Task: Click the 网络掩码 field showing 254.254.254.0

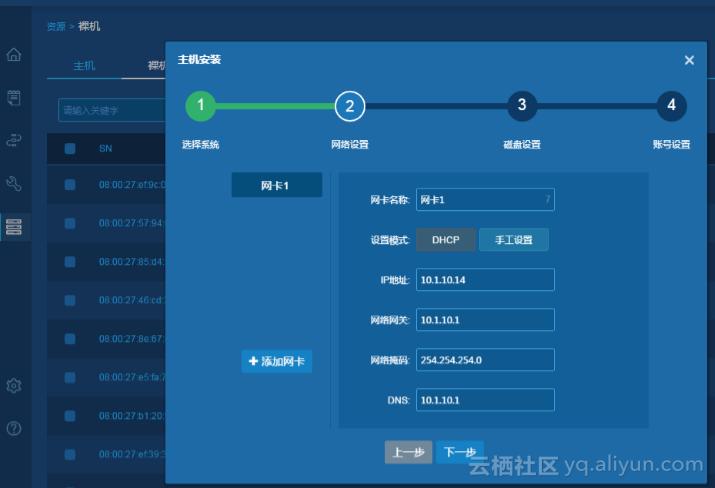Action: pos(485,360)
